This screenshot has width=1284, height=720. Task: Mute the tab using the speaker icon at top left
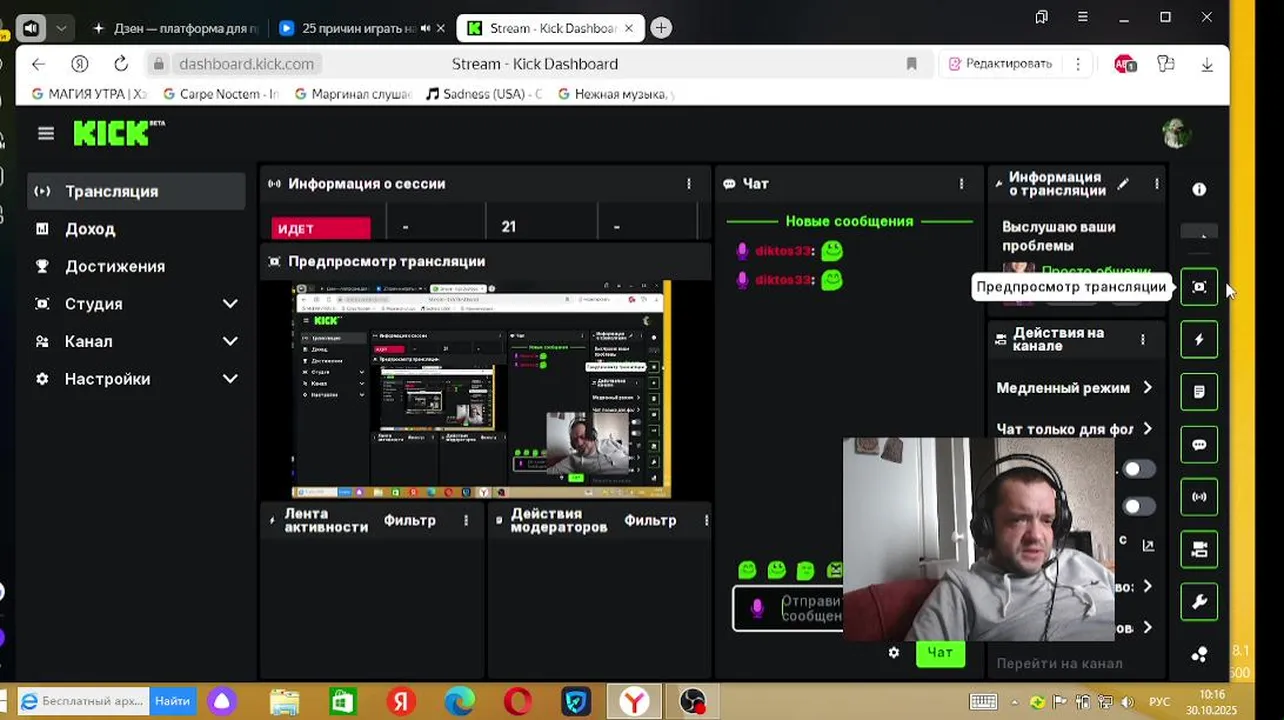[31, 28]
